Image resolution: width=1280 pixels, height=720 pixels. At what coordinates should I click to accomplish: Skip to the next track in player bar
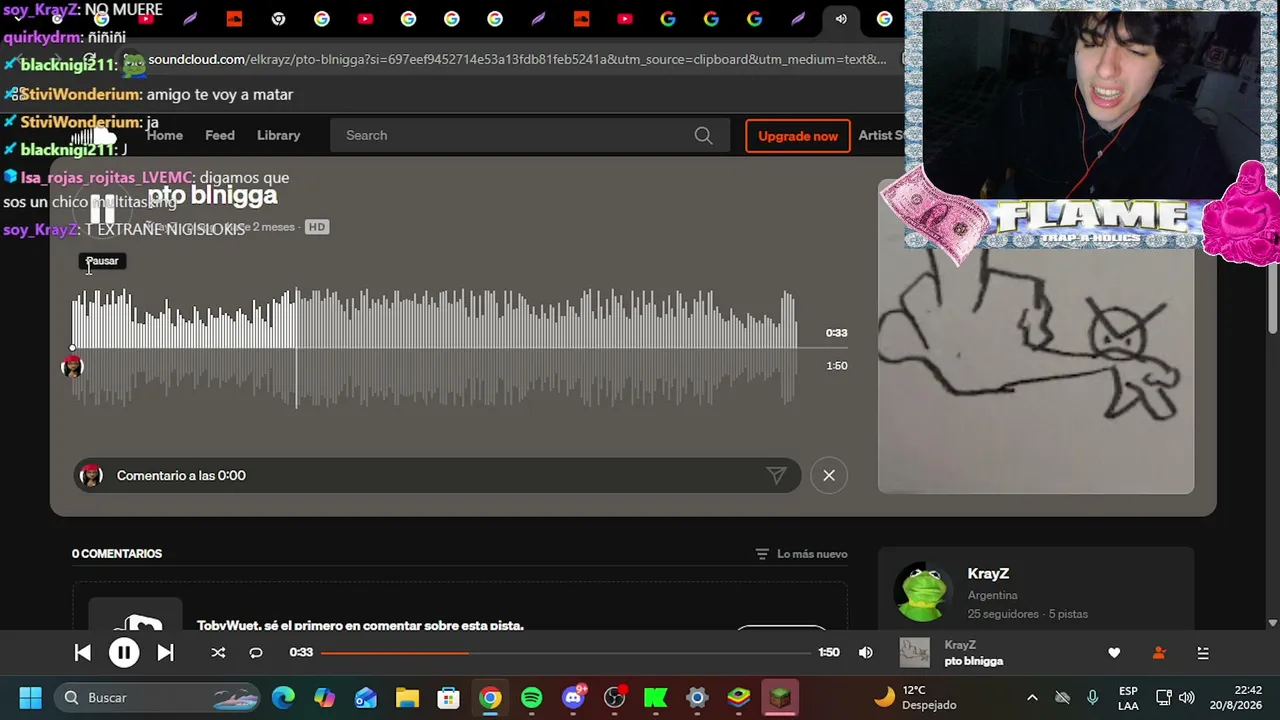point(166,653)
